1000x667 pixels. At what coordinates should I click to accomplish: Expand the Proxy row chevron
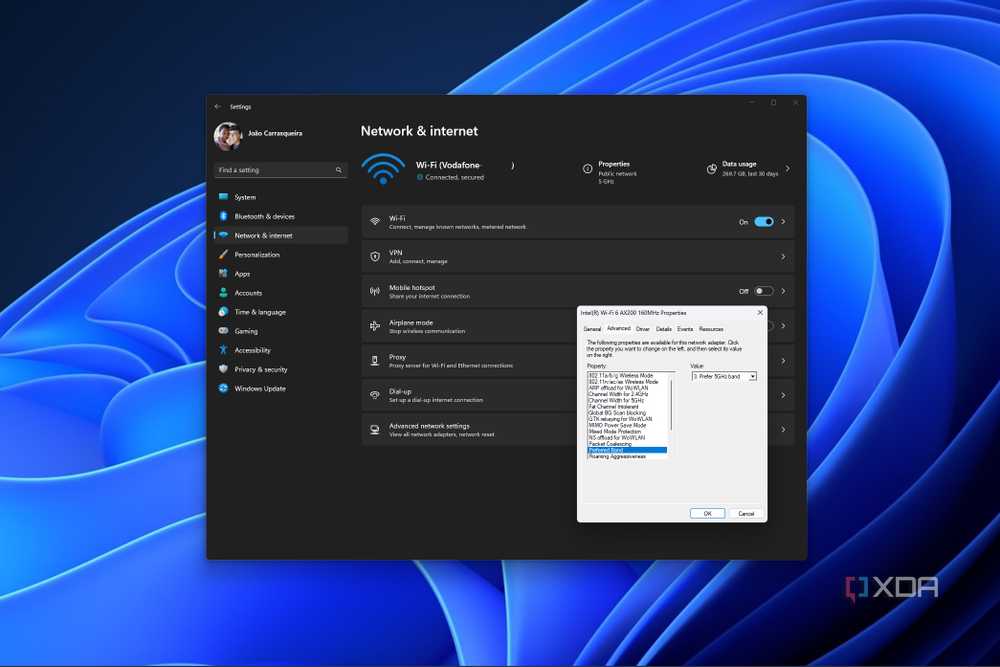pyautogui.click(x=783, y=361)
